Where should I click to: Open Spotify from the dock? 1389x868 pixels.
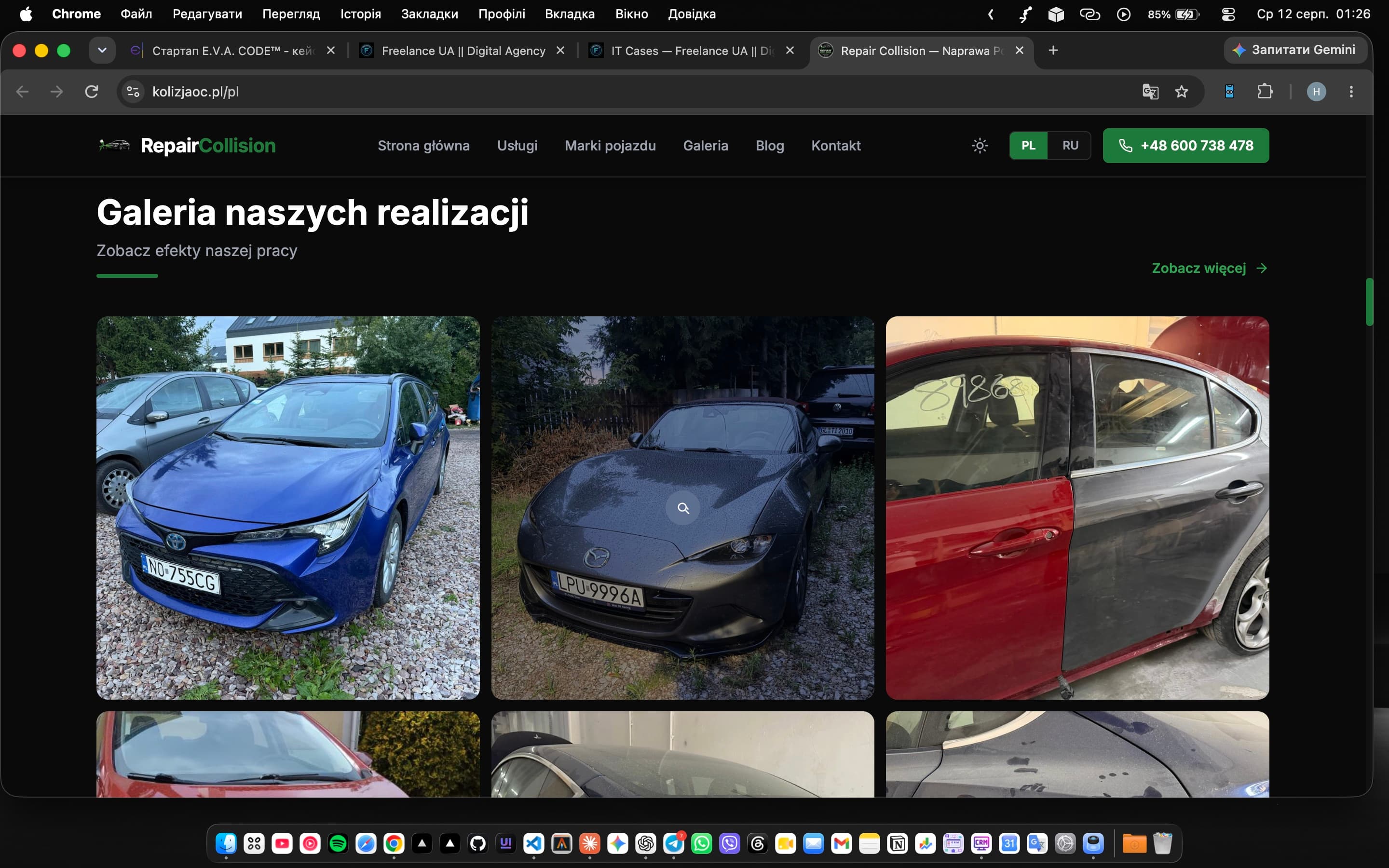click(x=338, y=843)
